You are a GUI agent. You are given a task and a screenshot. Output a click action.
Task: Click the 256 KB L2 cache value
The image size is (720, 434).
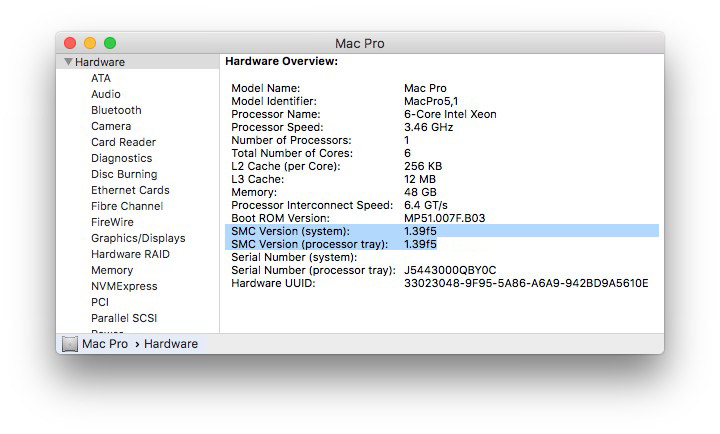(423, 166)
